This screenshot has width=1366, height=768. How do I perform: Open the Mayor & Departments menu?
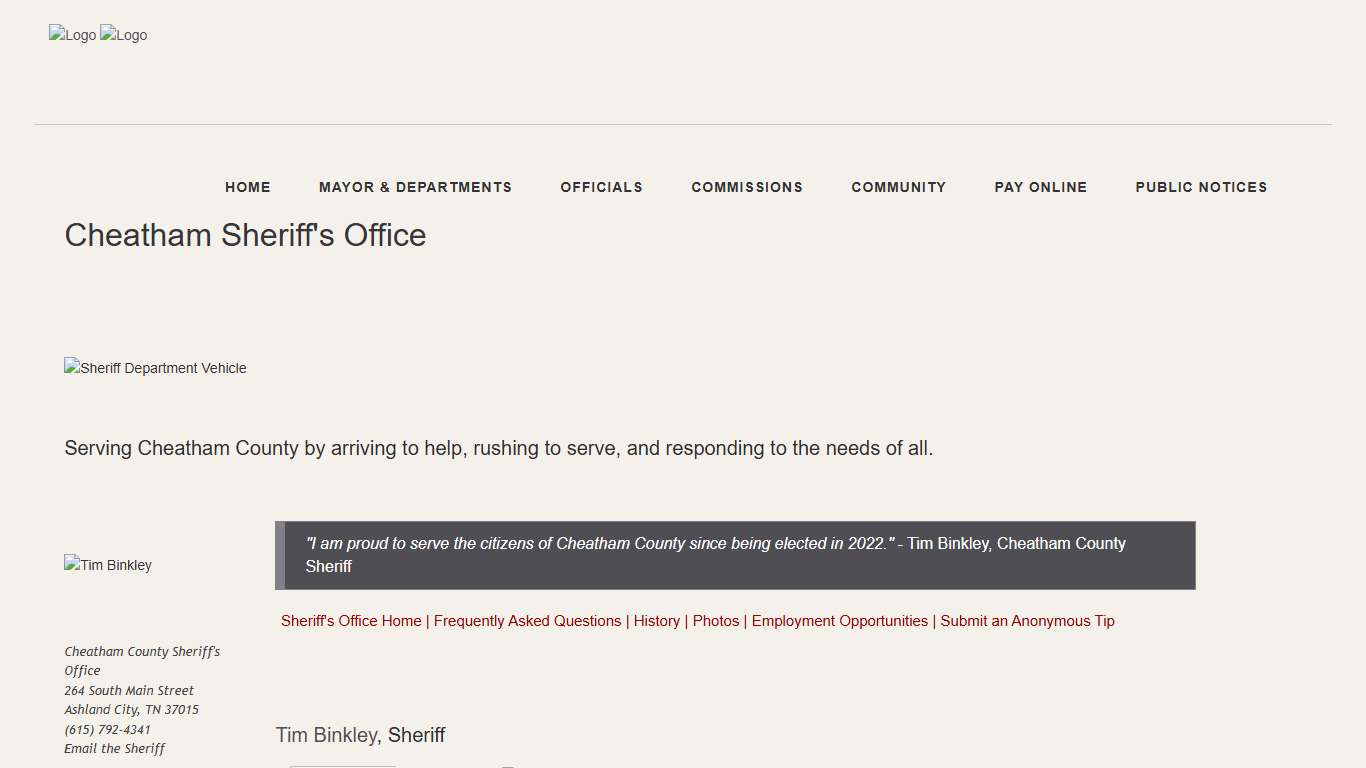pyautogui.click(x=415, y=187)
